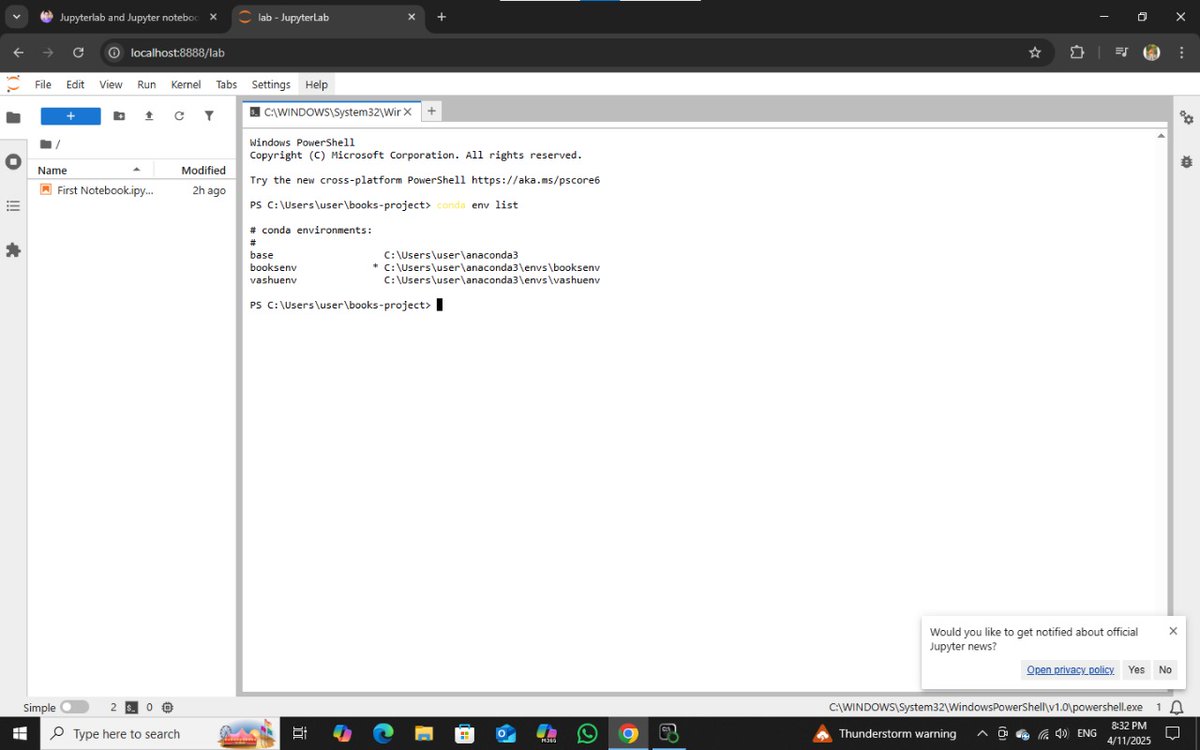This screenshot has width=1200, height=750.
Task: Open the Settings menu
Action: pyautogui.click(x=271, y=85)
